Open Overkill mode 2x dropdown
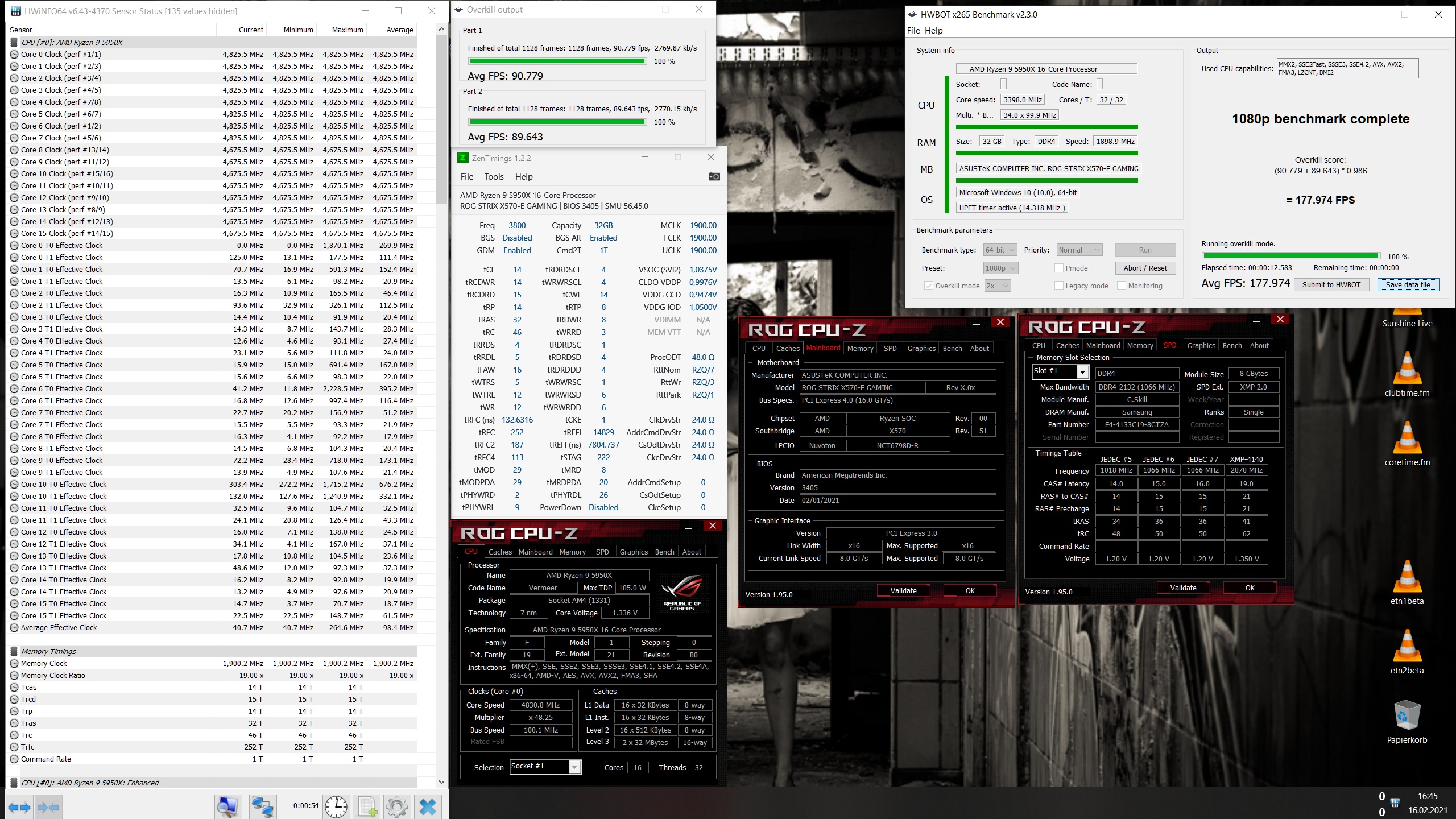 pyautogui.click(x=998, y=286)
